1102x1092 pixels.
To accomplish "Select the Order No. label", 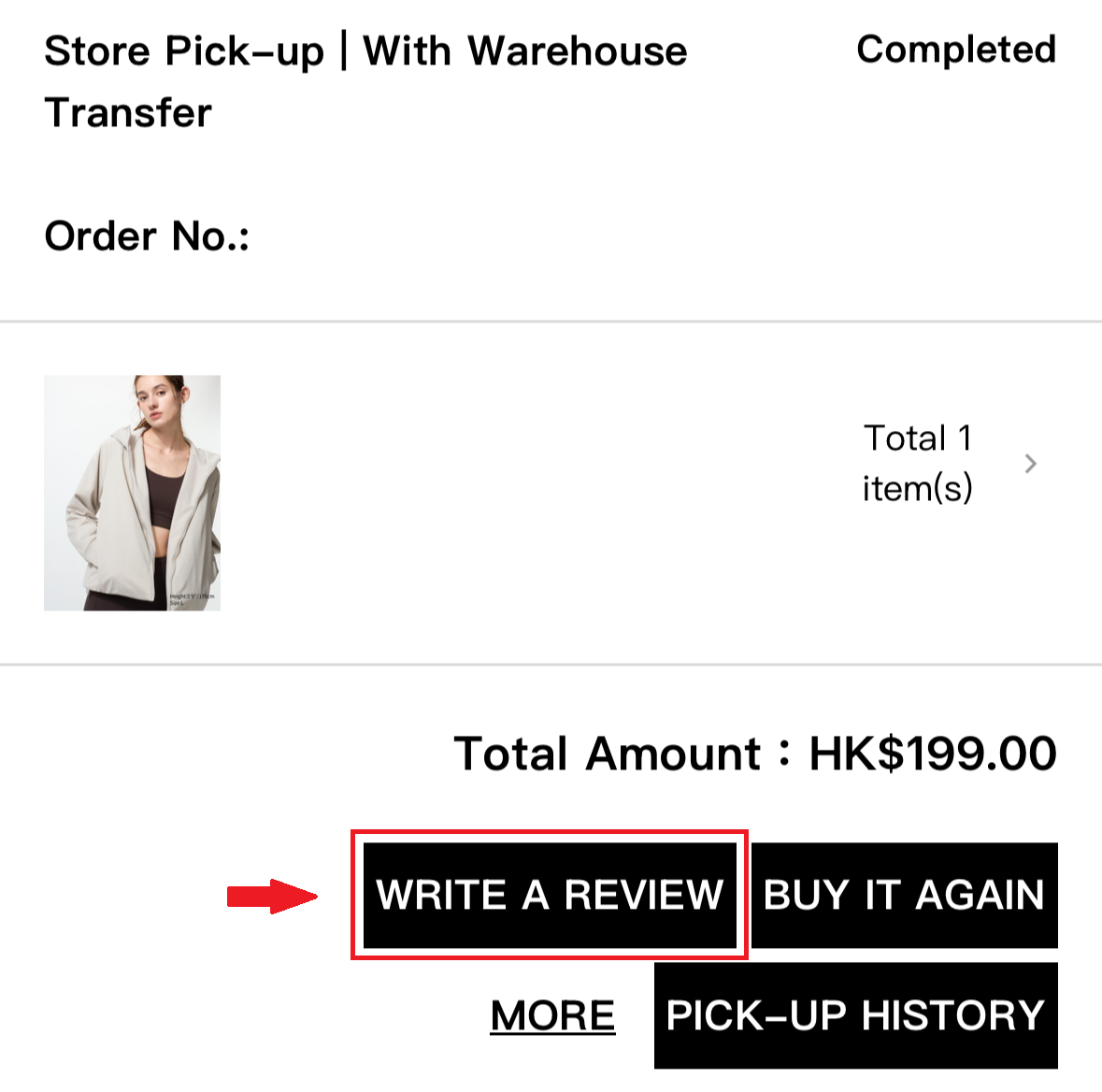I will pyautogui.click(x=147, y=237).
